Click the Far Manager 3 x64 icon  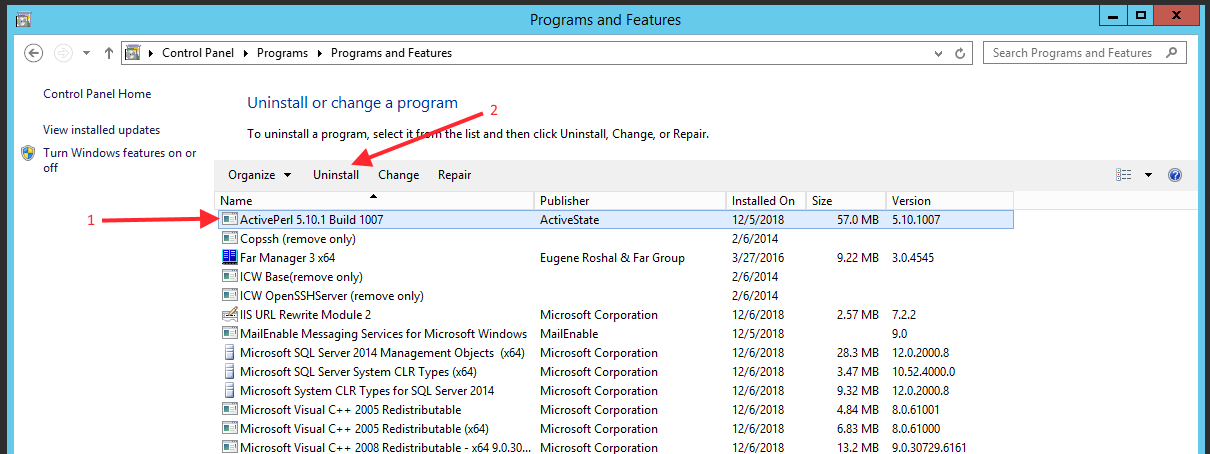(229, 258)
